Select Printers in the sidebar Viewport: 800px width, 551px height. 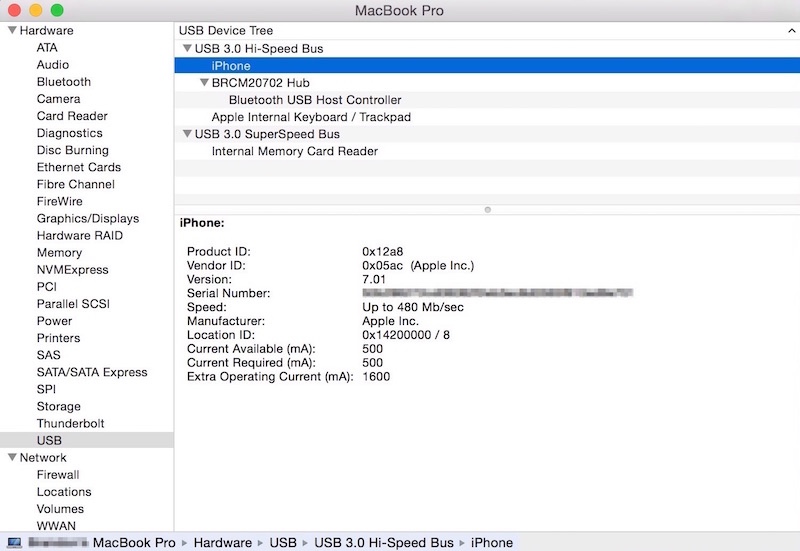[x=58, y=338]
